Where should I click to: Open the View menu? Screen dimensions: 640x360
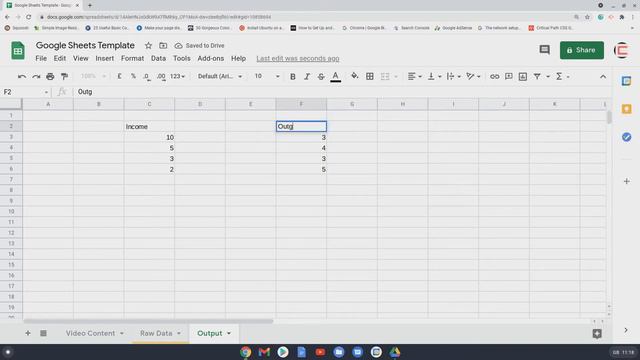(x=80, y=58)
